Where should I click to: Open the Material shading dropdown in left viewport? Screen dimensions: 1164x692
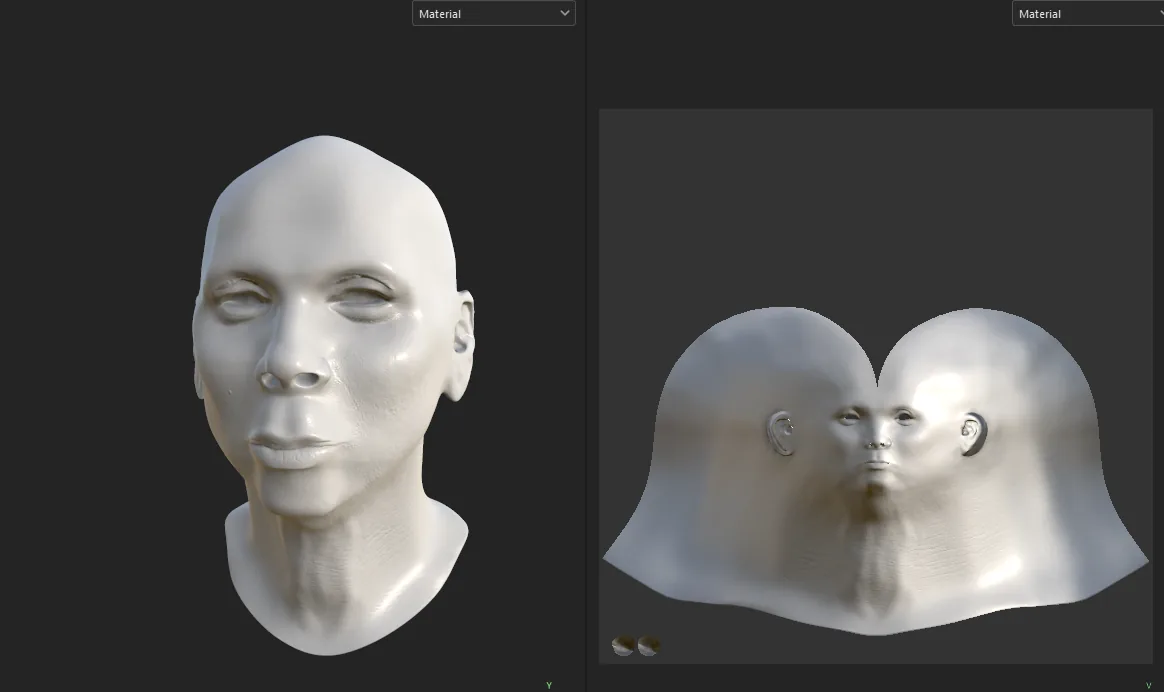(x=493, y=13)
